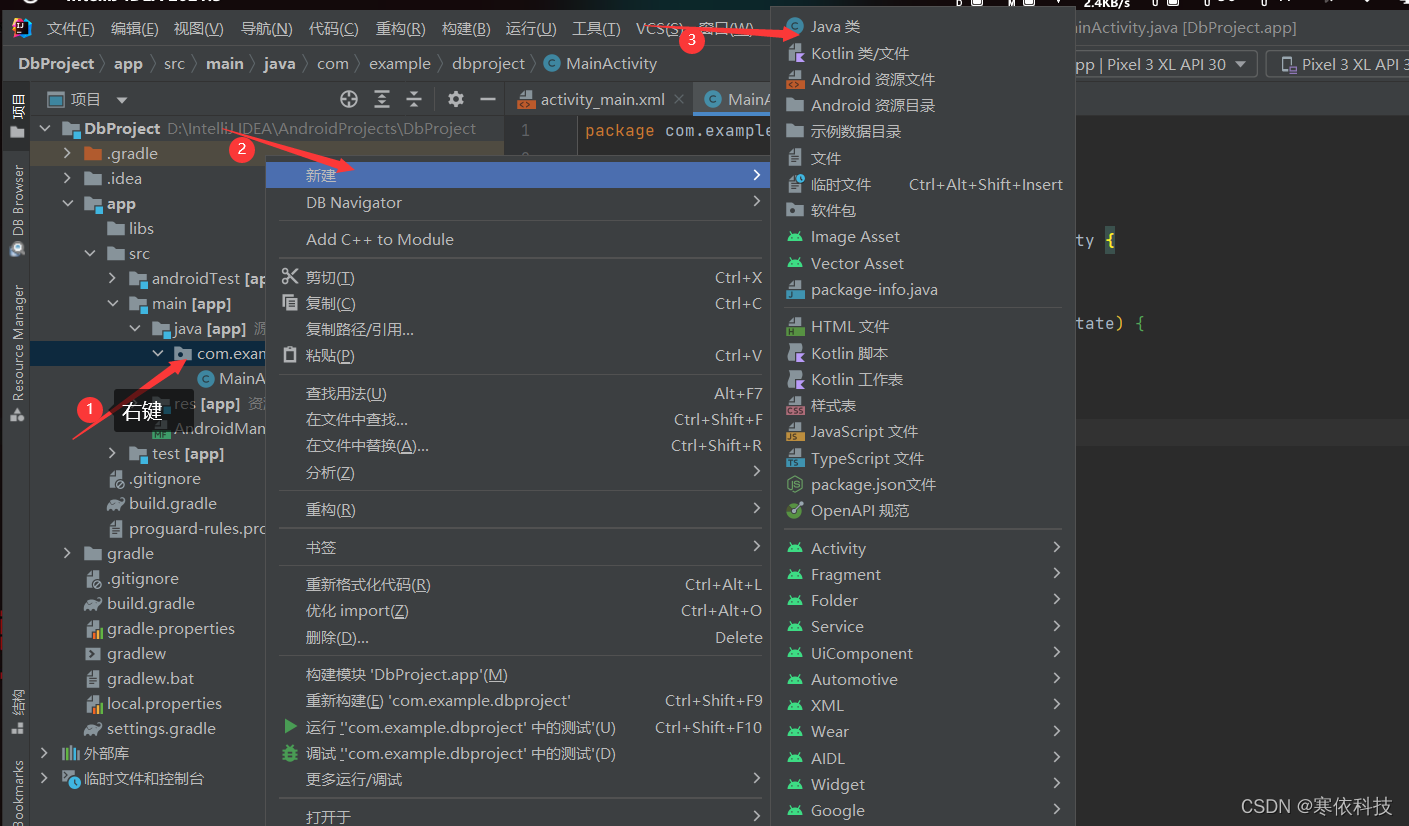Select Java 类 from the new submenu

click(921, 27)
